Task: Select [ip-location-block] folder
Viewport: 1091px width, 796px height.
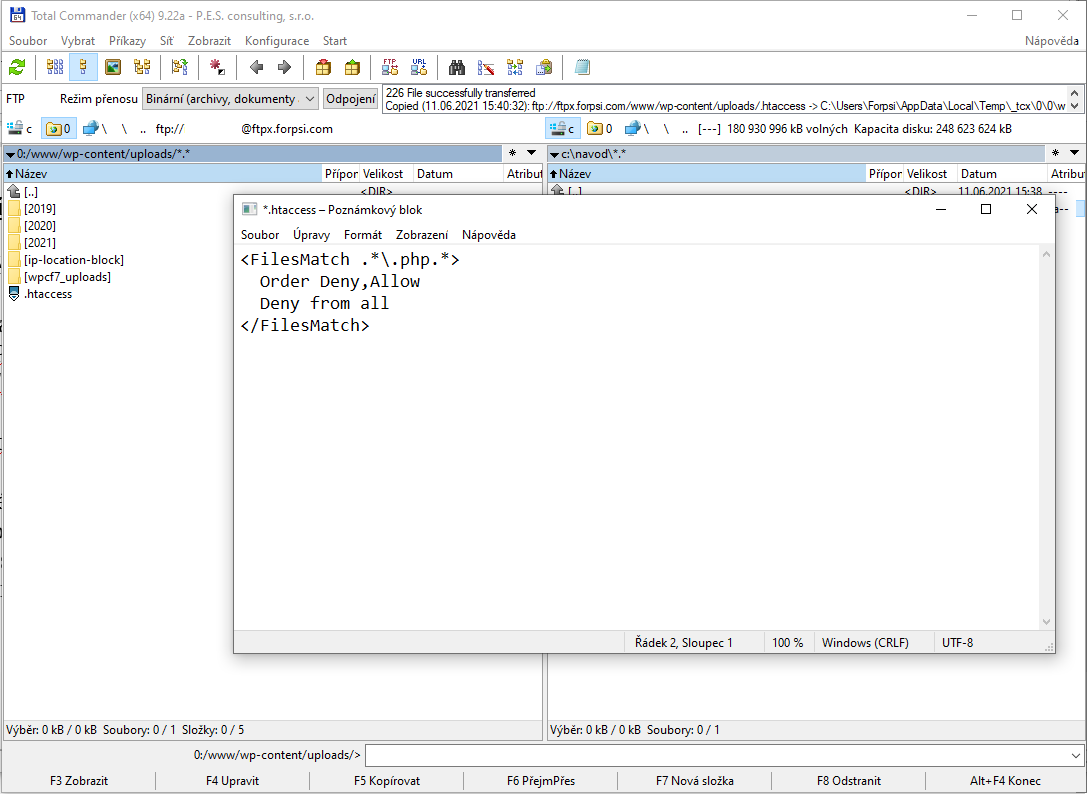Action: (x=74, y=260)
